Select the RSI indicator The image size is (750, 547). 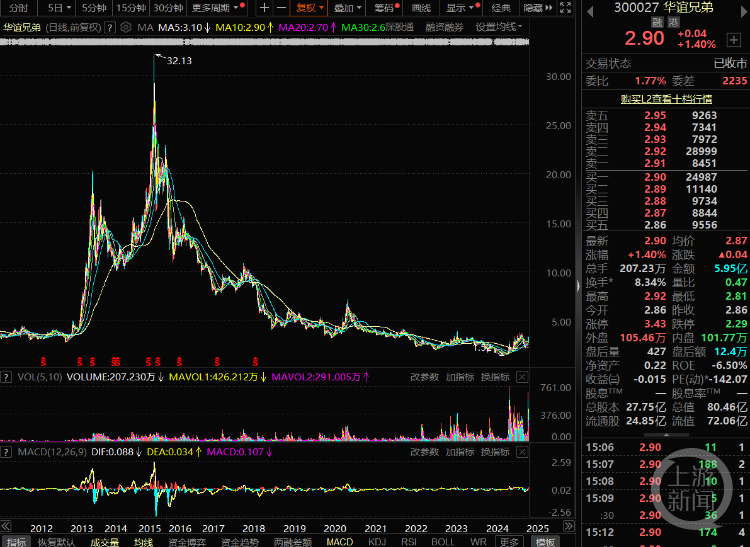pyautogui.click(x=408, y=542)
